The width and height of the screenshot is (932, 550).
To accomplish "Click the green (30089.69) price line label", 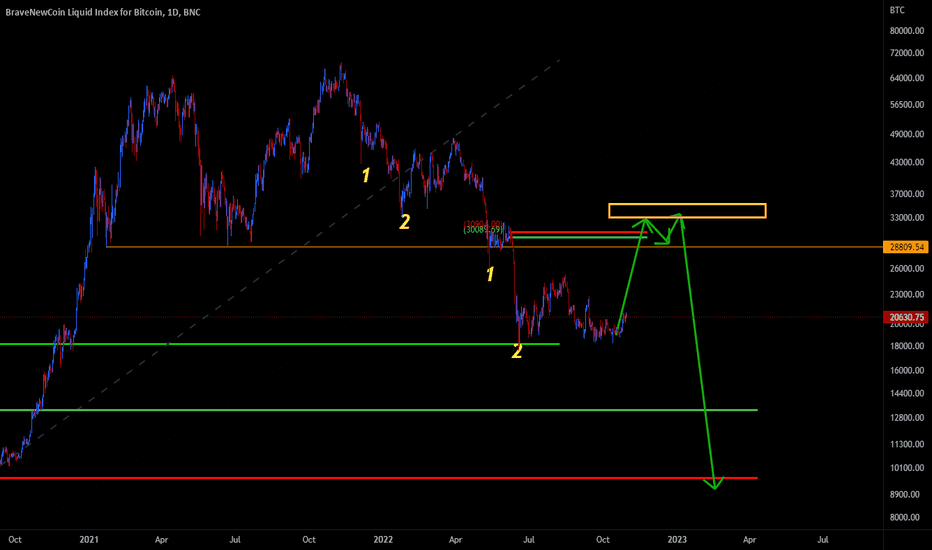I will tap(483, 230).
